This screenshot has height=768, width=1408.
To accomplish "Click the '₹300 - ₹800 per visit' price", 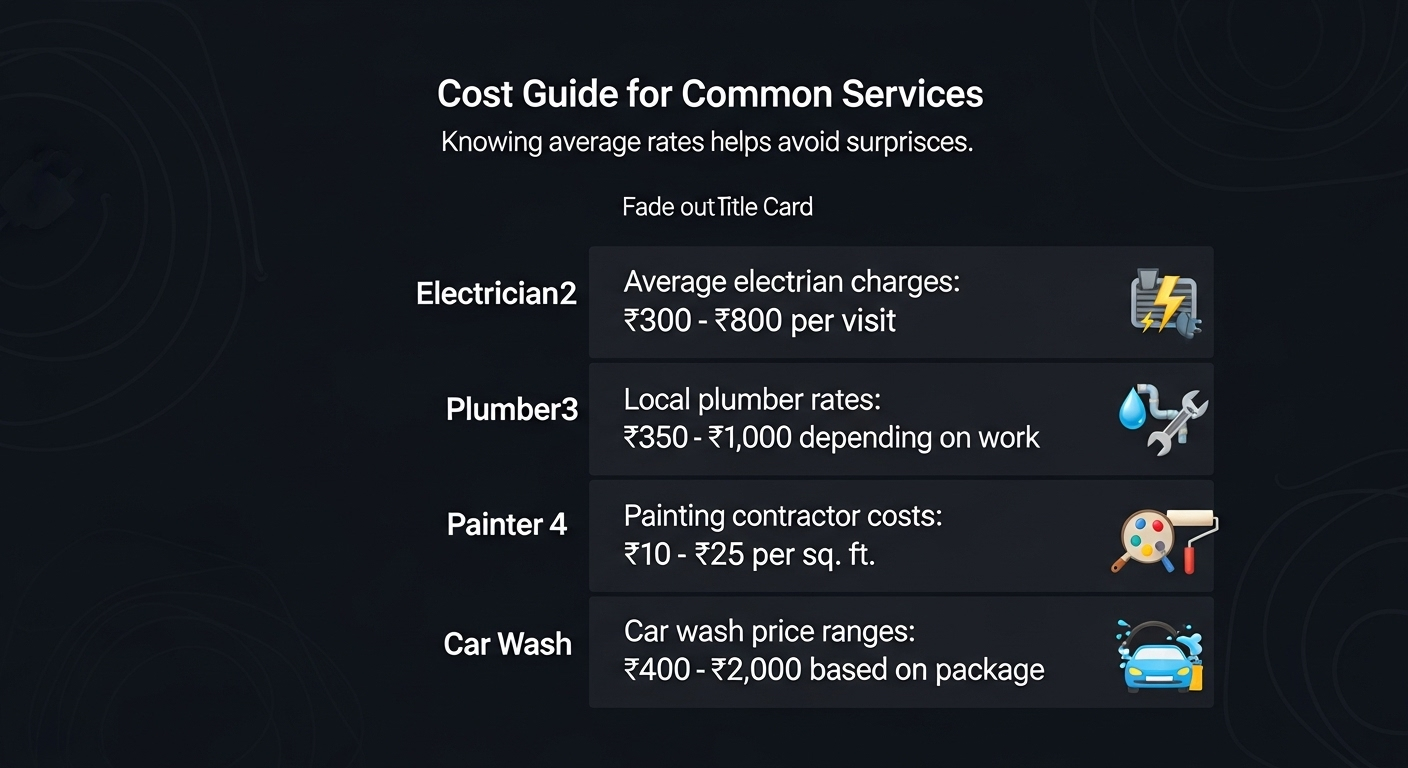I will coord(760,321).
